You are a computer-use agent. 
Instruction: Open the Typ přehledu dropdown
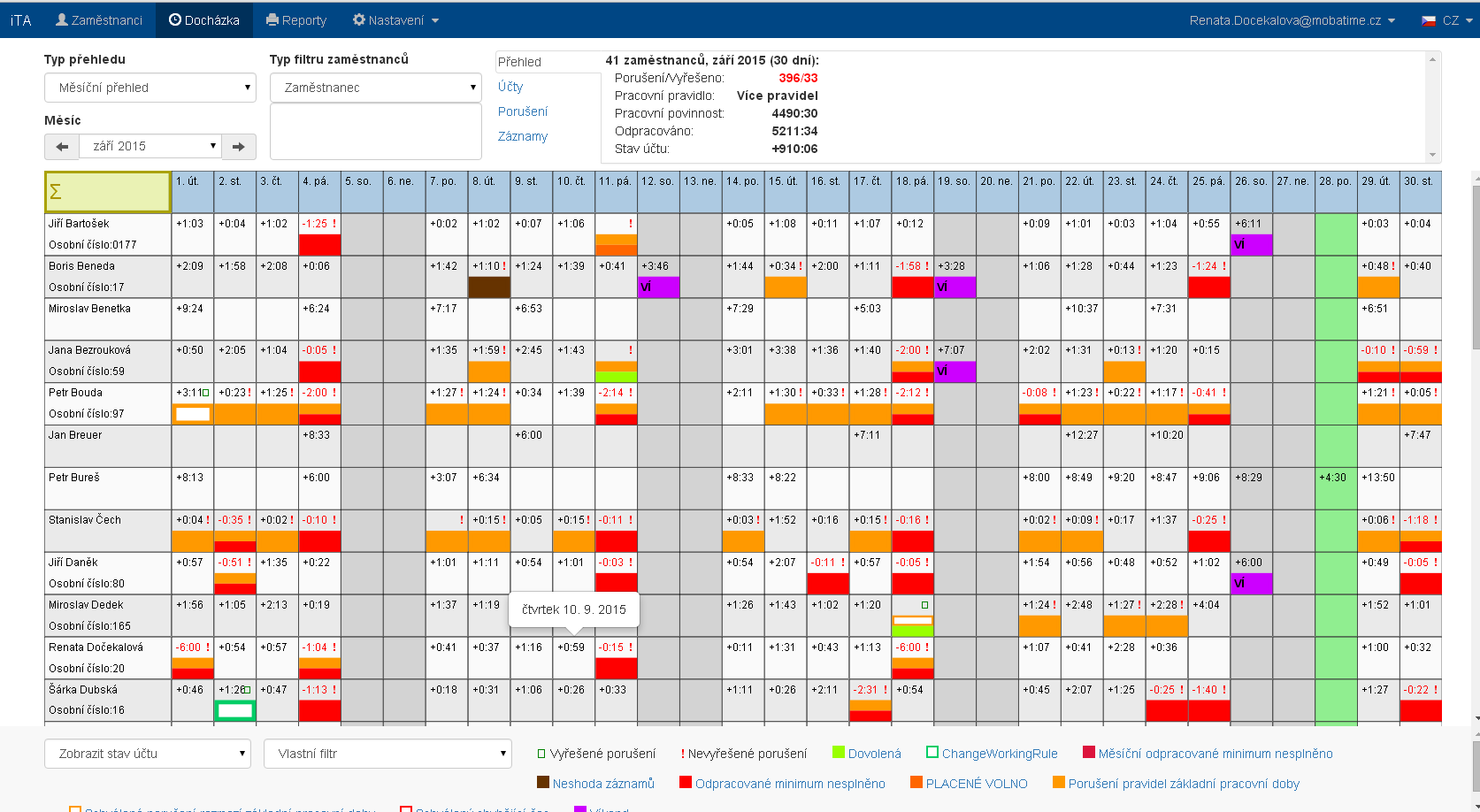pyautogui.click(x=150, y=88)
